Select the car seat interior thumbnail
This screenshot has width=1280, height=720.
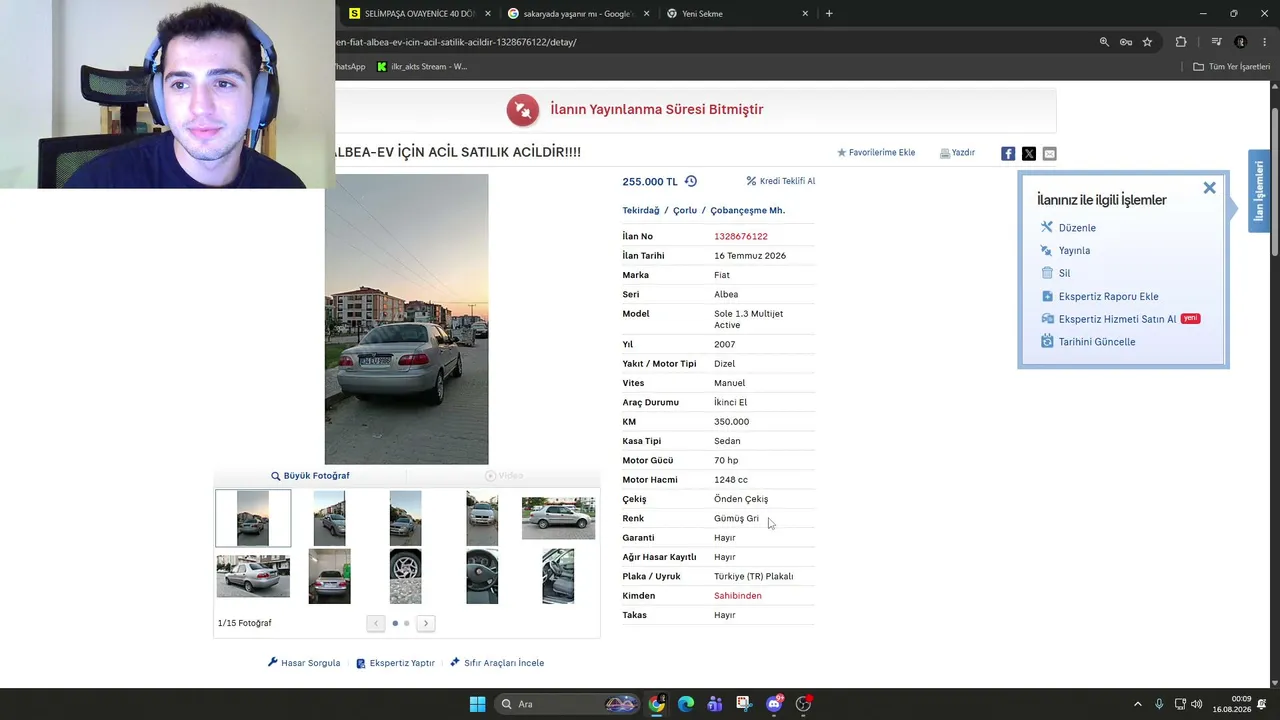click(x=558, y=576)
